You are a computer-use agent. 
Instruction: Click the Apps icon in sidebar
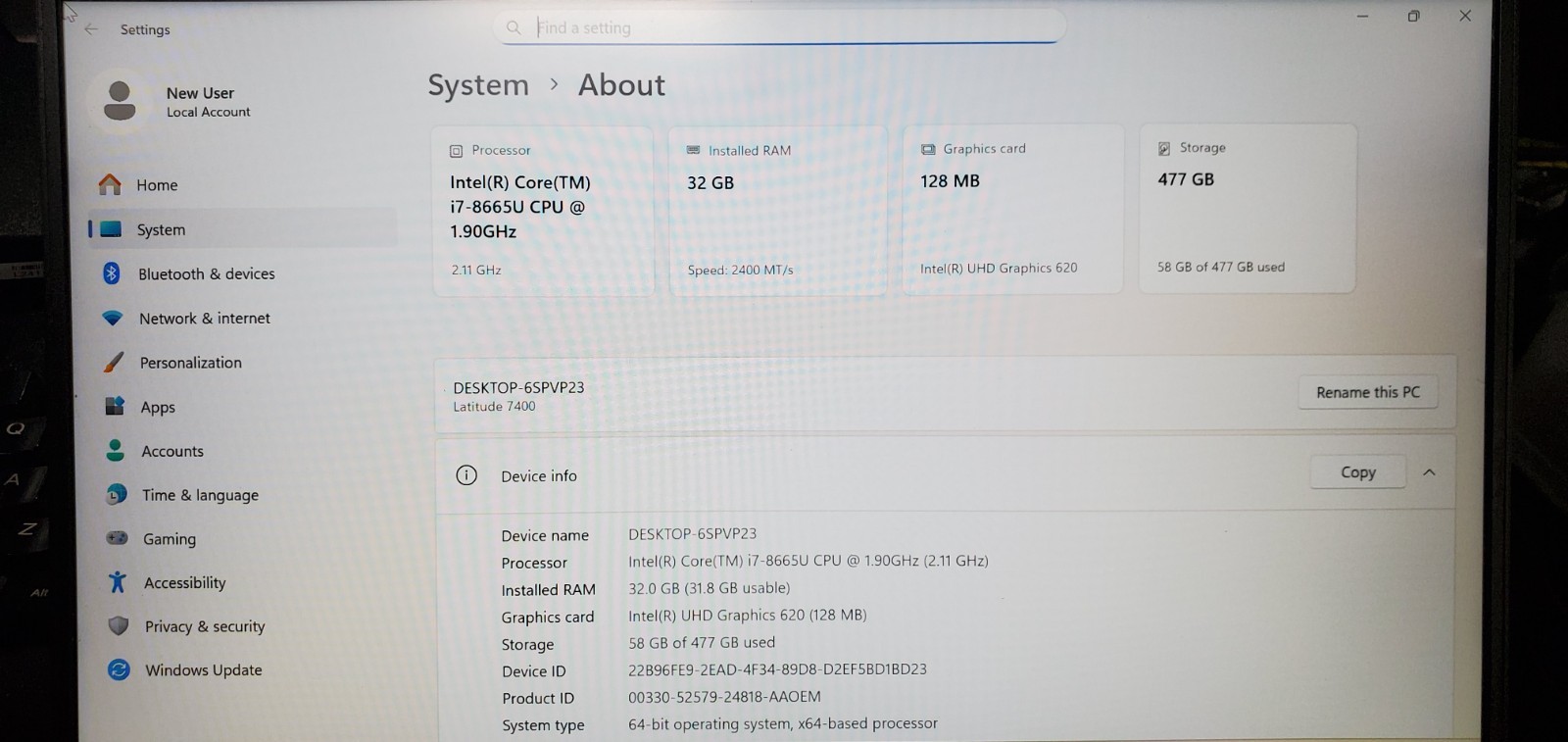tap(115, 406)
